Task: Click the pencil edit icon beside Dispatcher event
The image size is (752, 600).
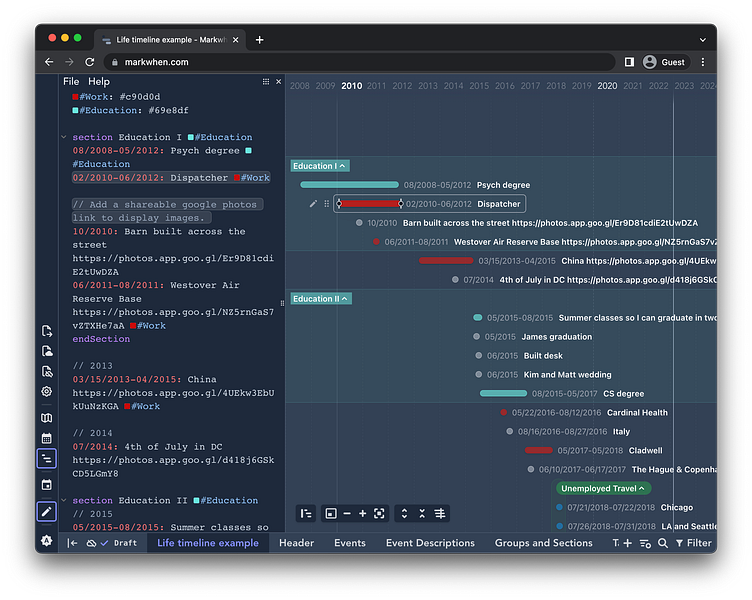Action: (313, 204)
